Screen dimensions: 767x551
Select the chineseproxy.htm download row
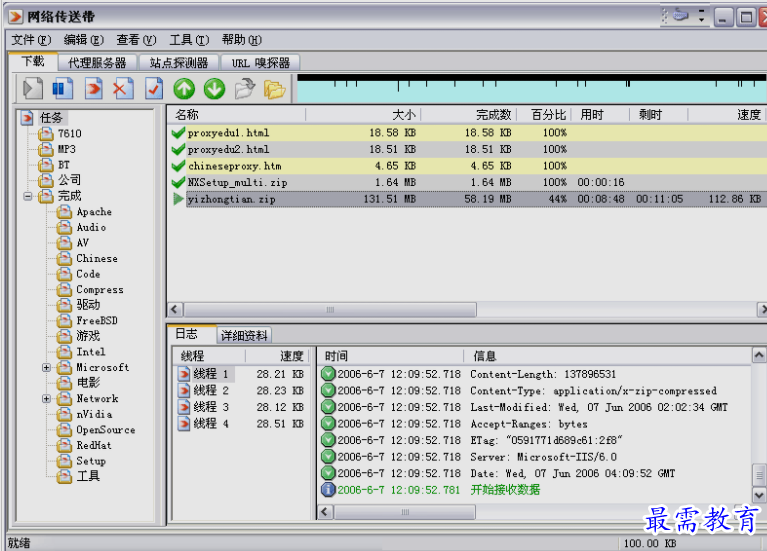coord(468,166)
